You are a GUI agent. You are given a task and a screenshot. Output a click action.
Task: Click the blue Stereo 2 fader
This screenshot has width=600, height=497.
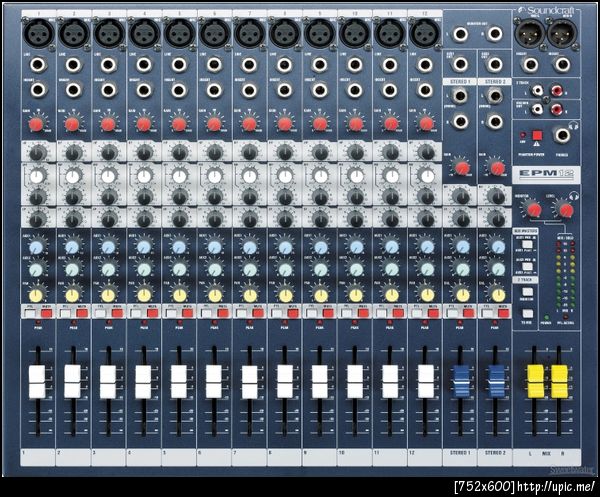click(x=496, y=381)
